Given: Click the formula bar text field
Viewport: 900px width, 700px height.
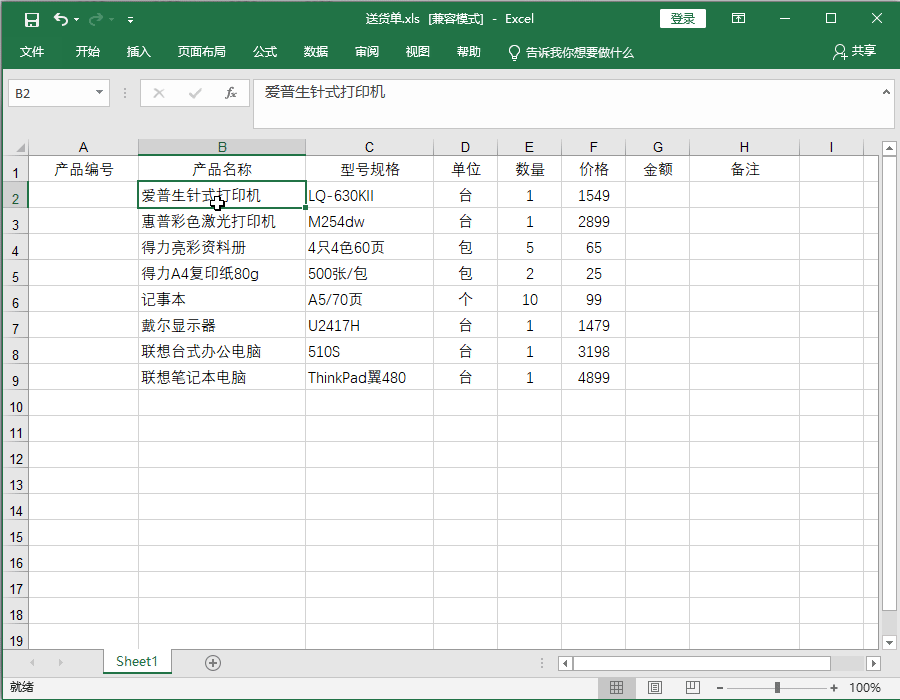Looking at the screenshot, I should tap(567, 104).
